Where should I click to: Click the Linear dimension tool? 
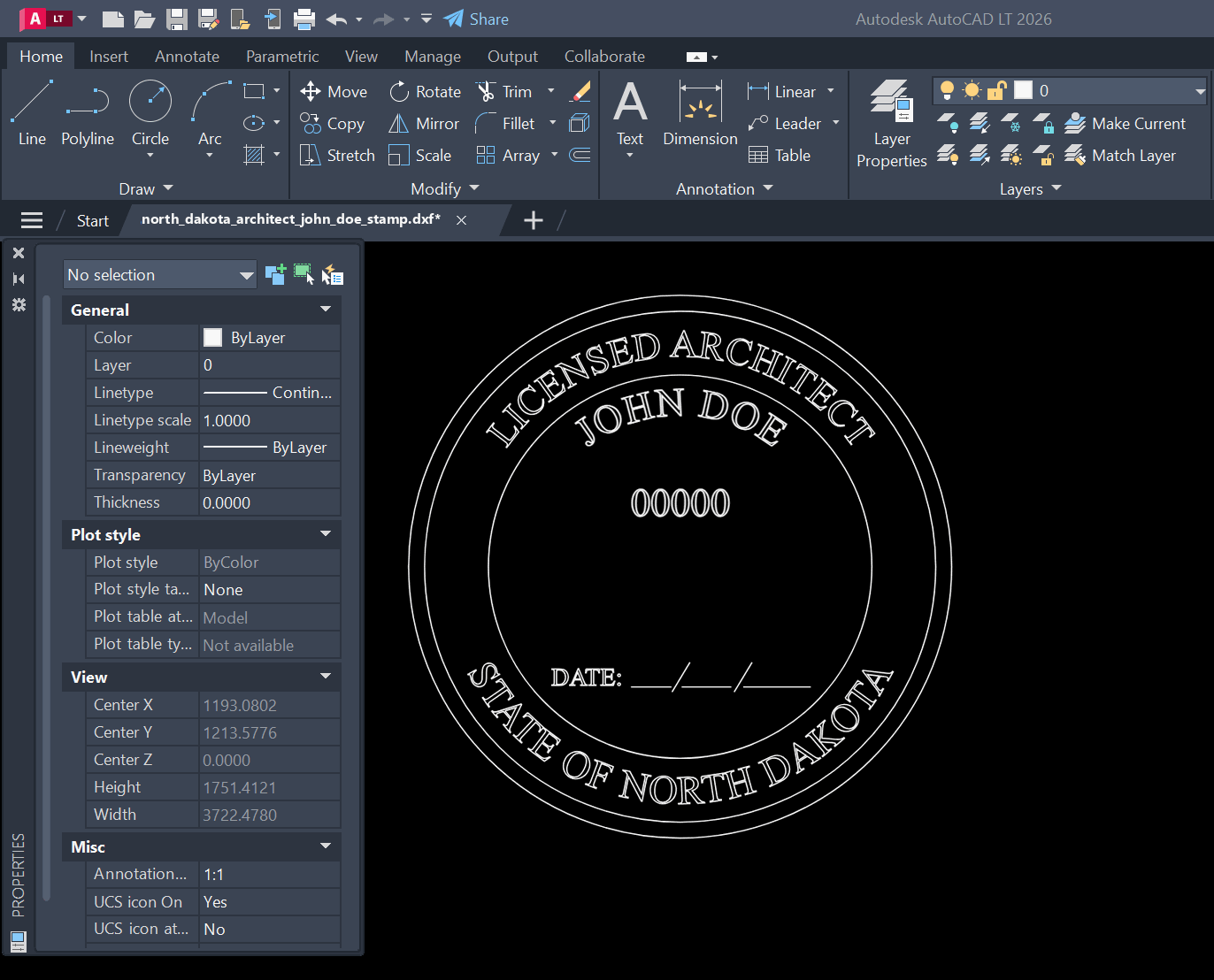click(782, 92)
